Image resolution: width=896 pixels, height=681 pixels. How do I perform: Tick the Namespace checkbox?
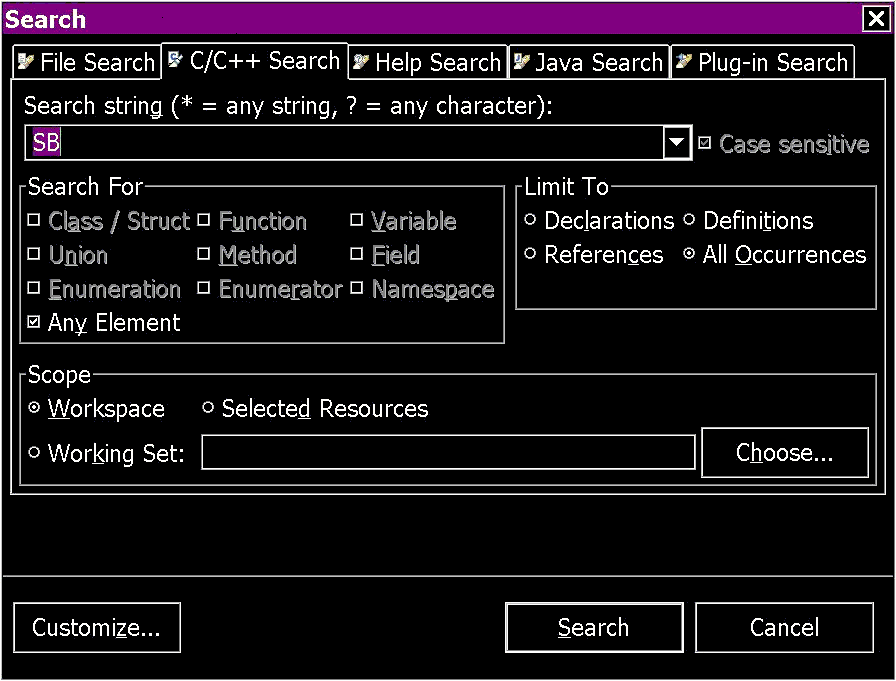(x=357, y=288)
